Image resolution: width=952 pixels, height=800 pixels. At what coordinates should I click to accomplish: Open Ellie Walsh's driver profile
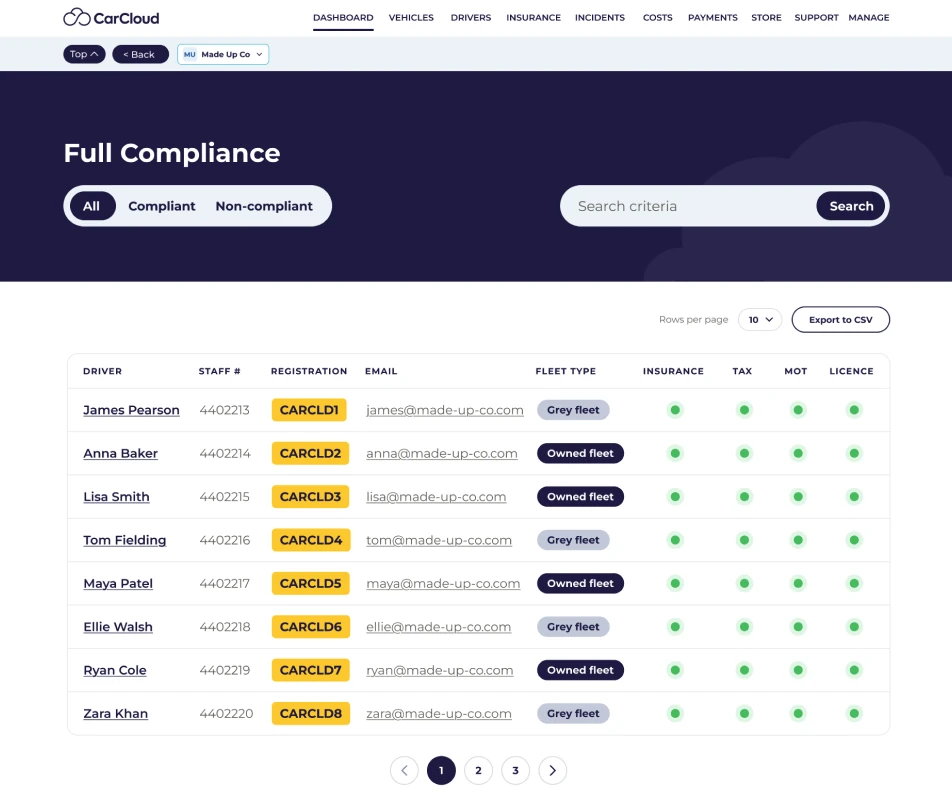(118, 626)
